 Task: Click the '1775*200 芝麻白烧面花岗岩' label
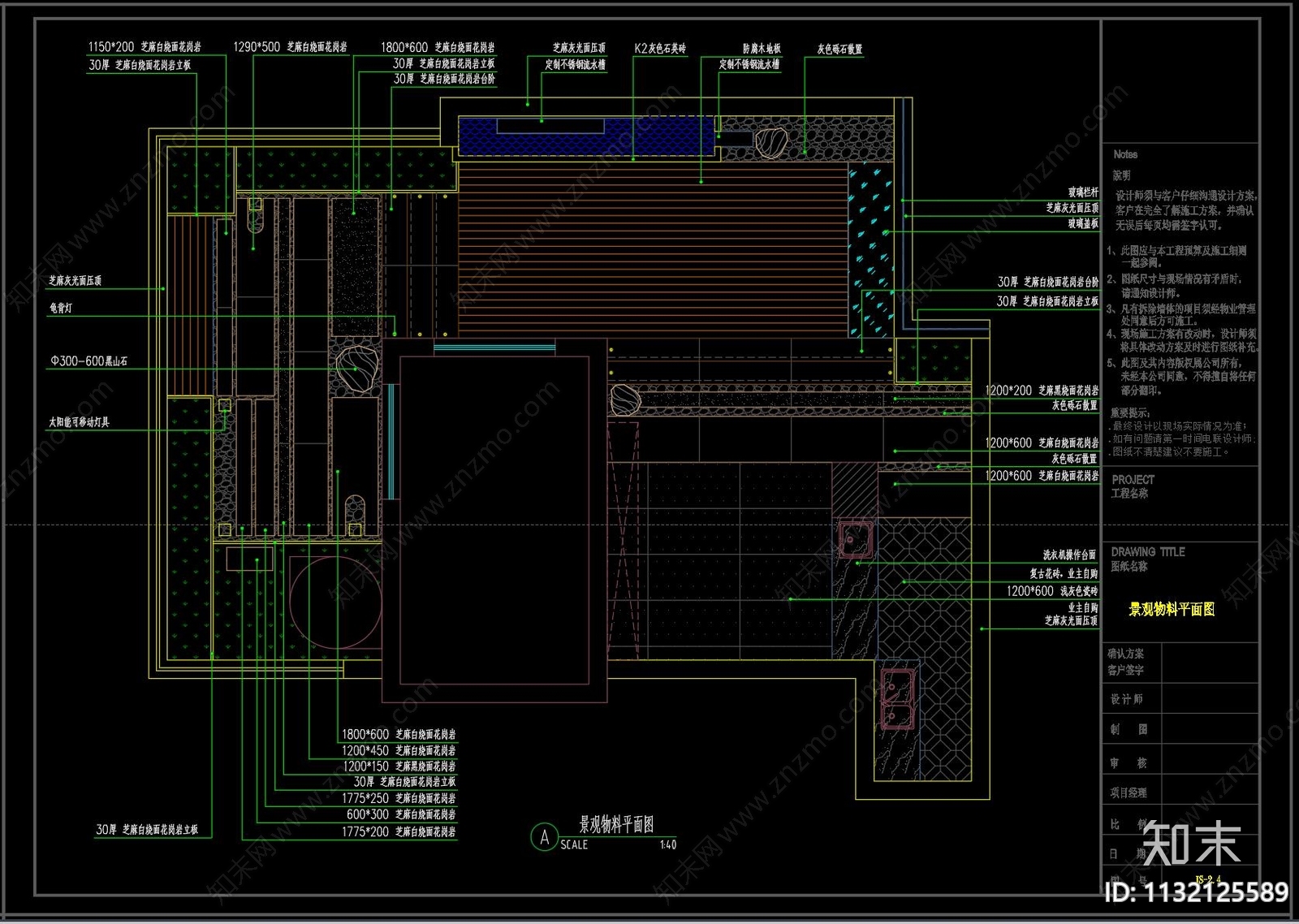click(399, 832)
